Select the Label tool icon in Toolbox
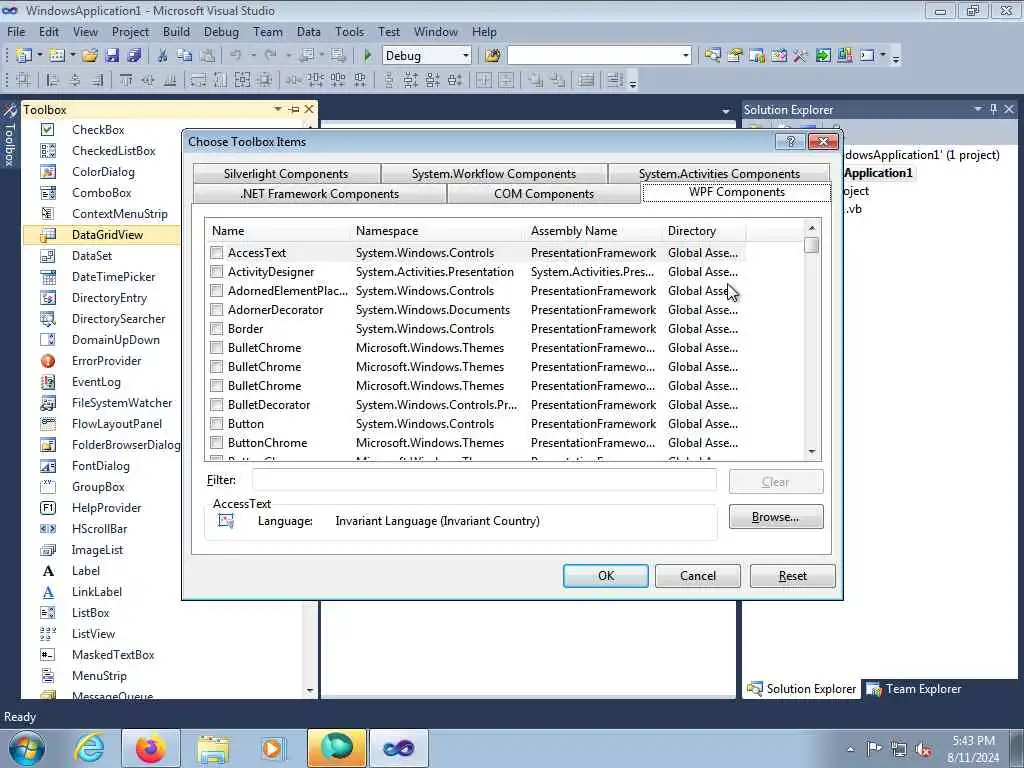This screenshot has height=768, width=1024. (x=48, y=571)
